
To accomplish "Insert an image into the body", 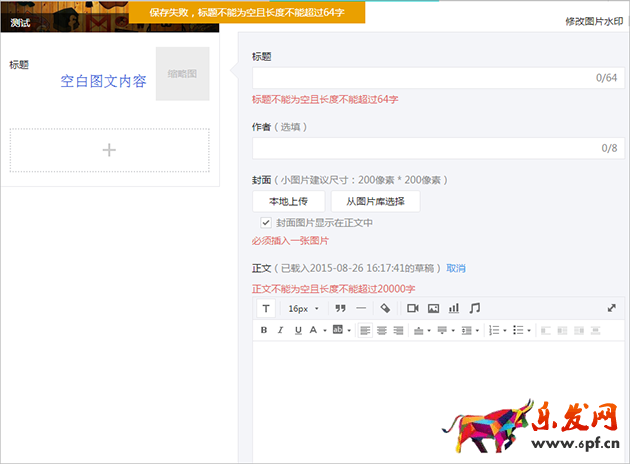I will 434,308.
